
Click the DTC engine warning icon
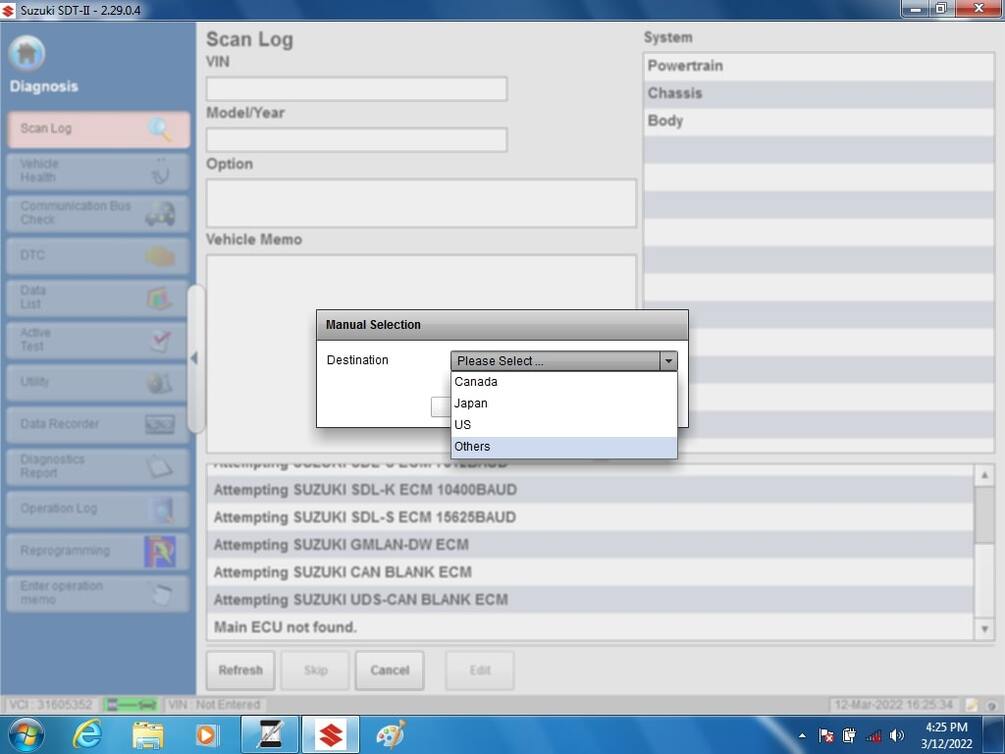click(160, 256)
